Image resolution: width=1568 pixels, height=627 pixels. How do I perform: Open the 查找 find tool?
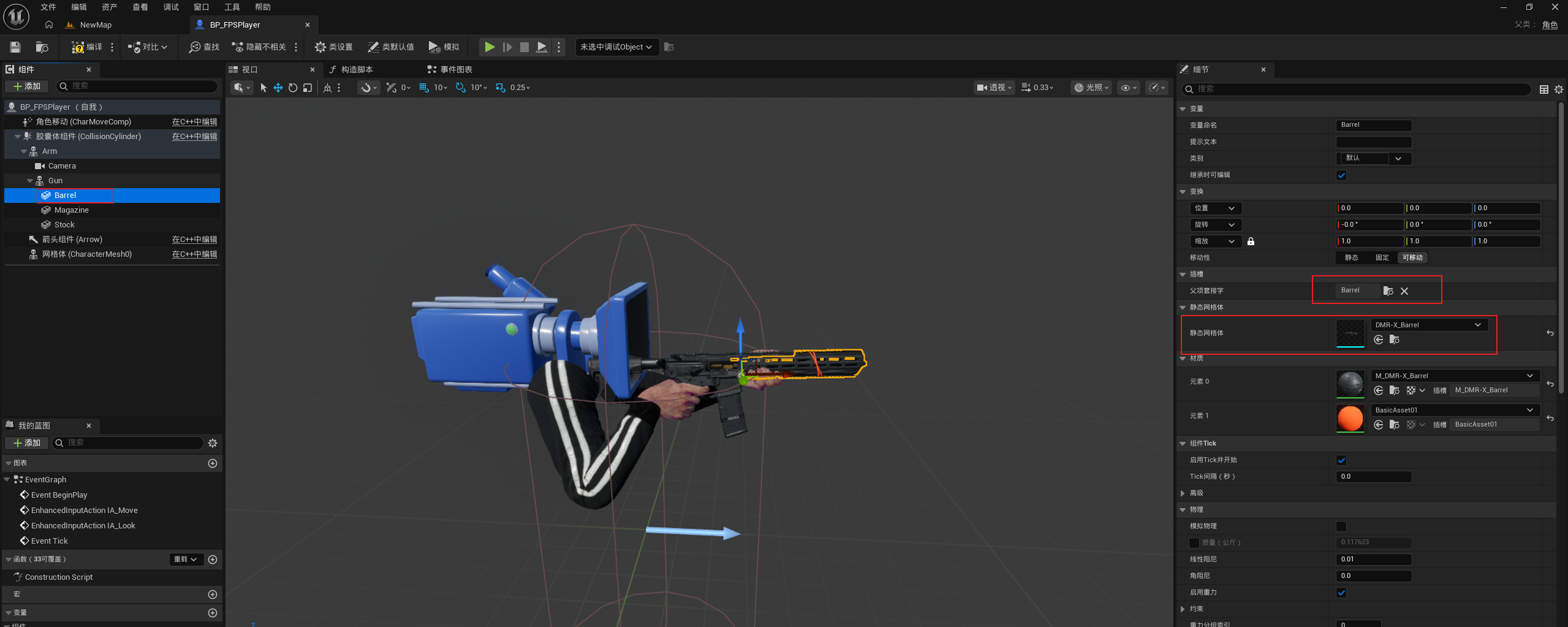tap(204, 47)
